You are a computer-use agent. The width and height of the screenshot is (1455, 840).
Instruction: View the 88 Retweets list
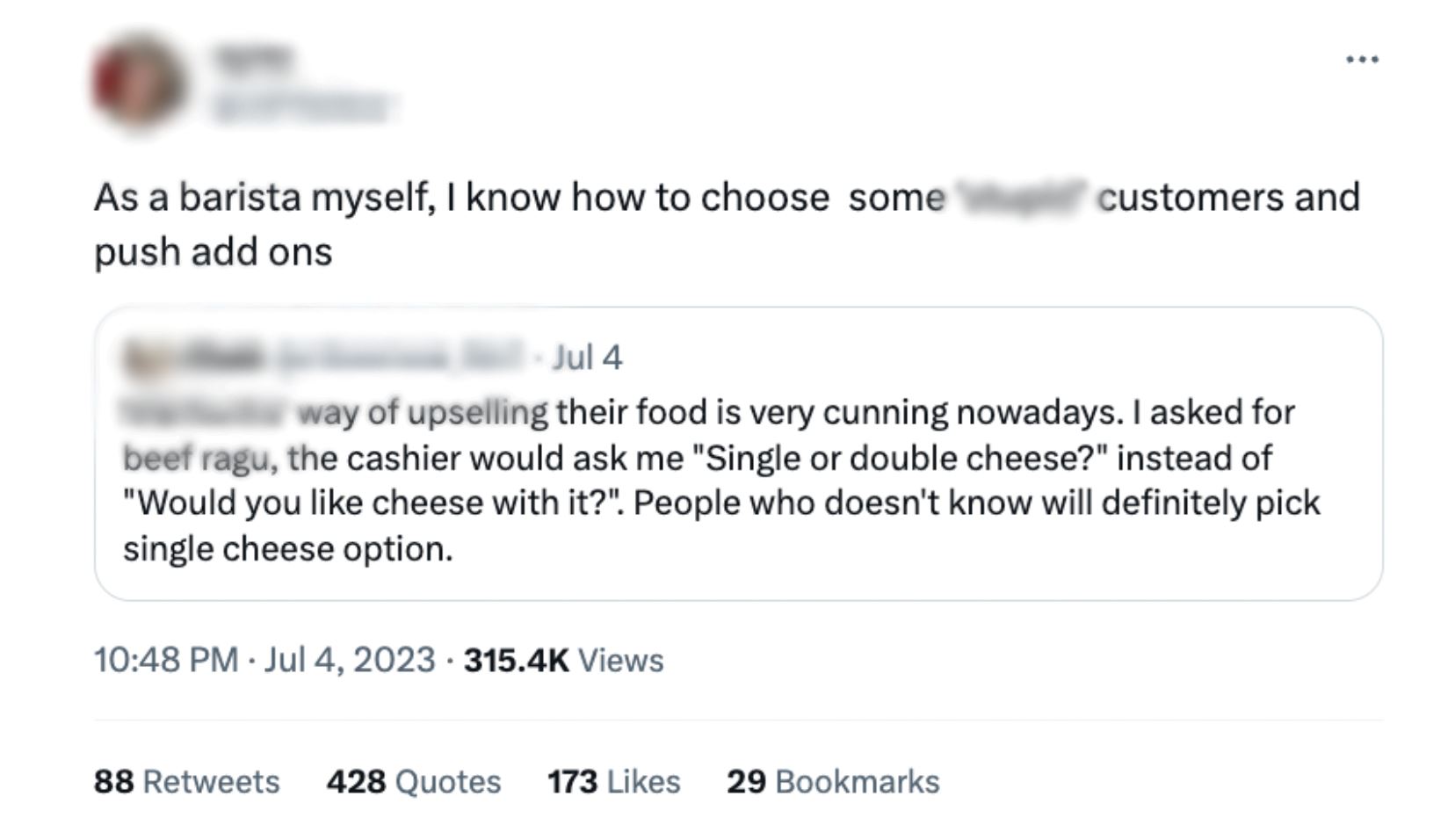pos(186,780)
